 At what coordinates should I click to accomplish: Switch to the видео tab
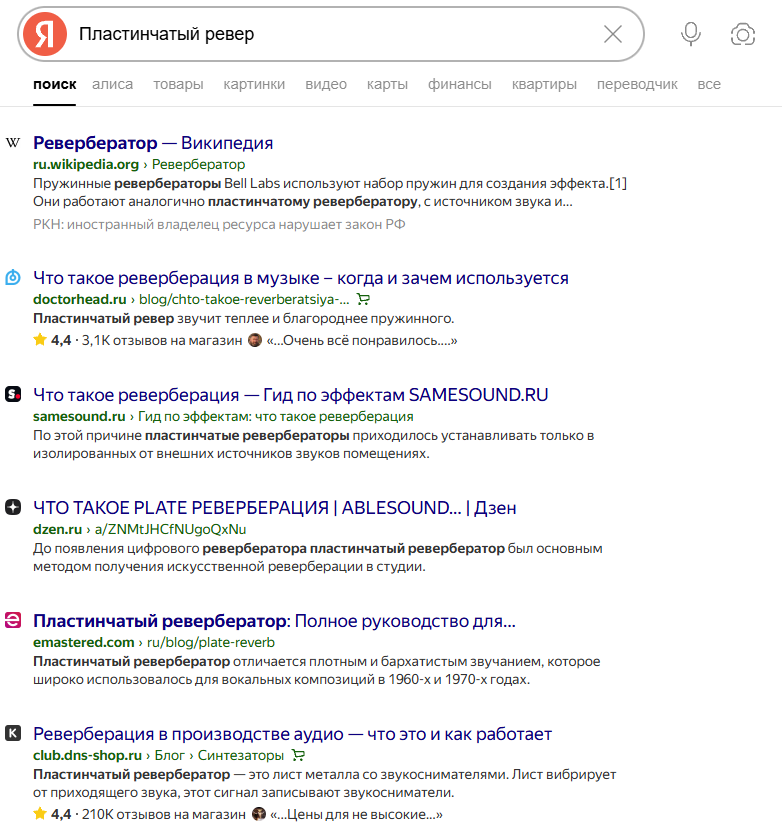click(x=326, y=84)
